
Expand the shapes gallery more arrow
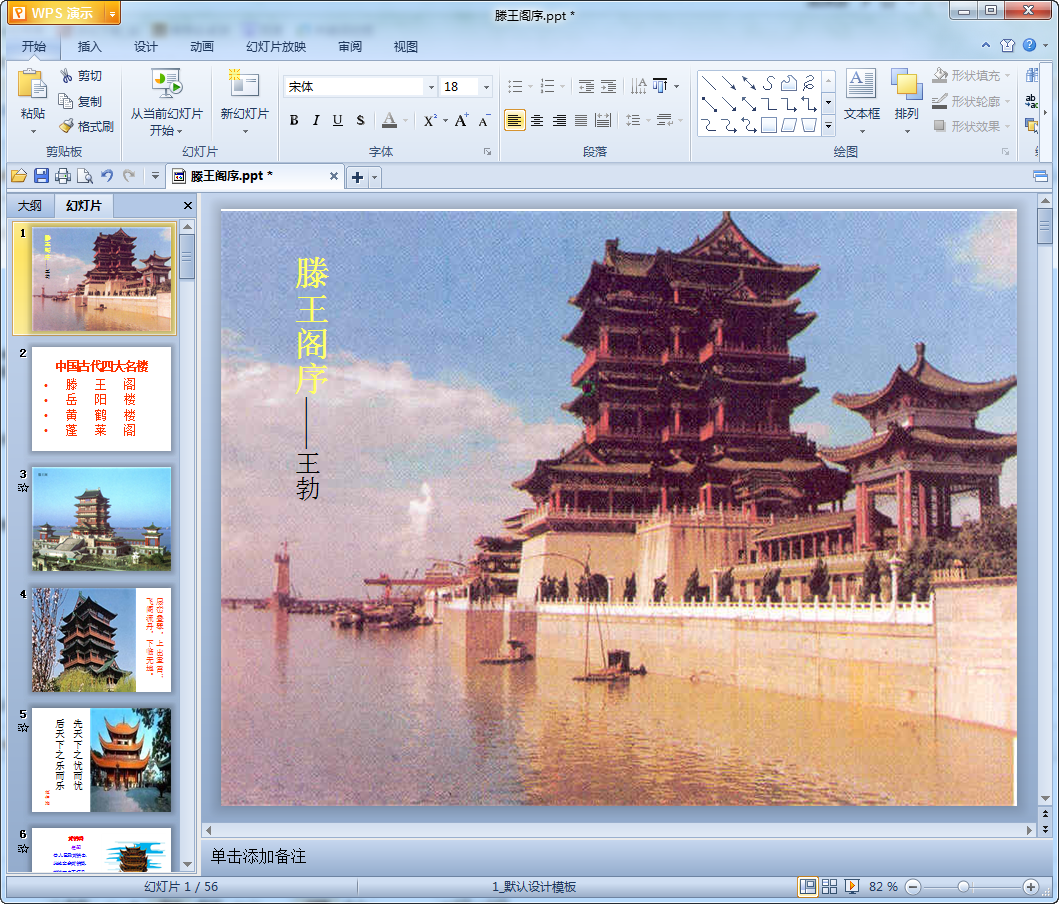828,126
